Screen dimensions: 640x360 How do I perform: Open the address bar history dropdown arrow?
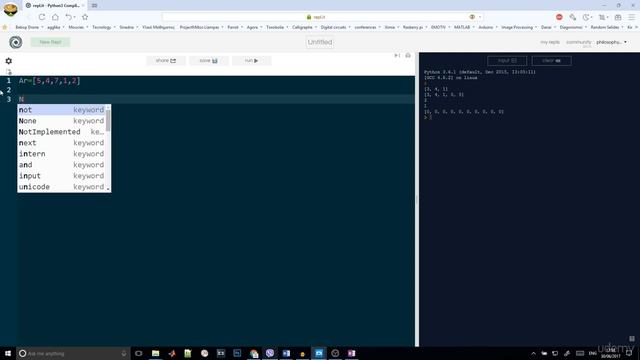point(480,17)
